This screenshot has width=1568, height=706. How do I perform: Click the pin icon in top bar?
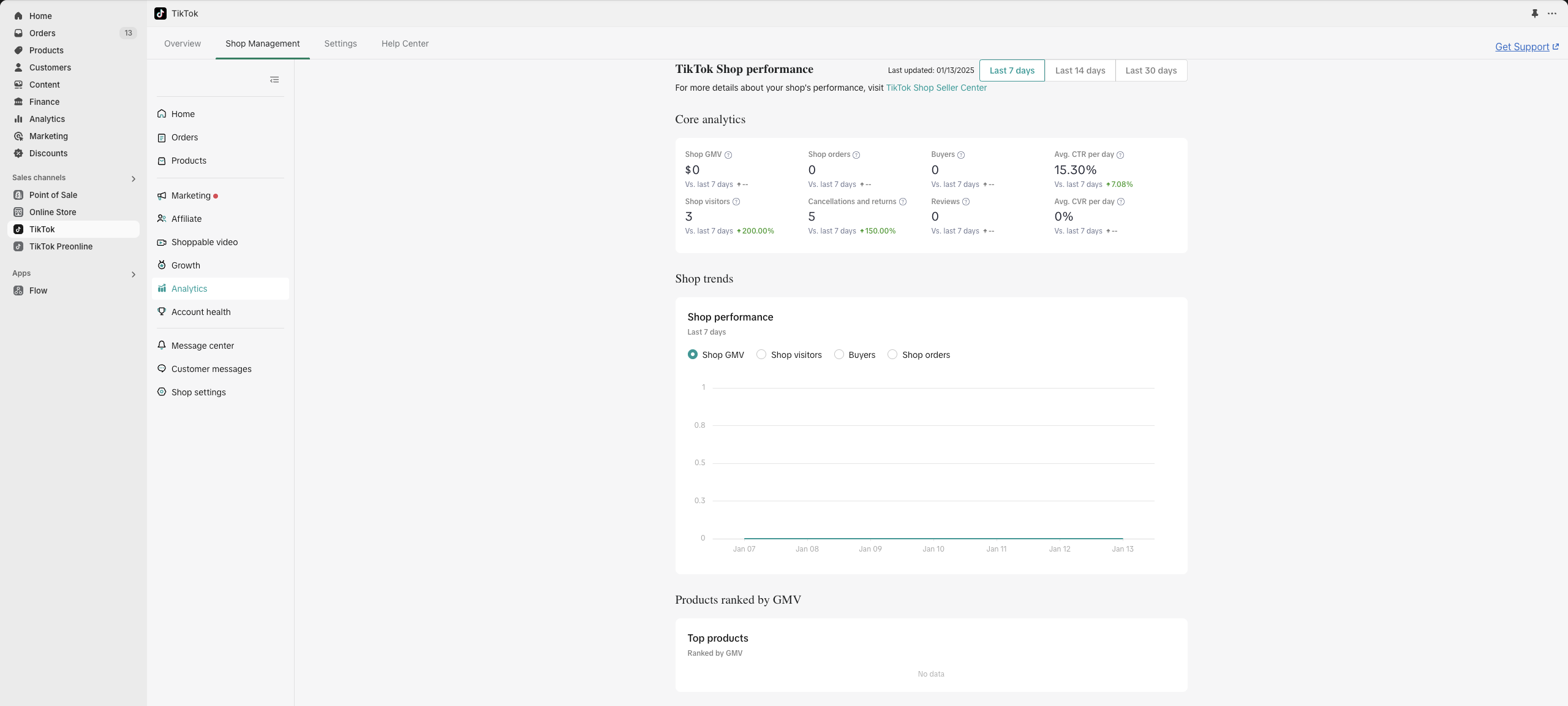(1534, 13)
